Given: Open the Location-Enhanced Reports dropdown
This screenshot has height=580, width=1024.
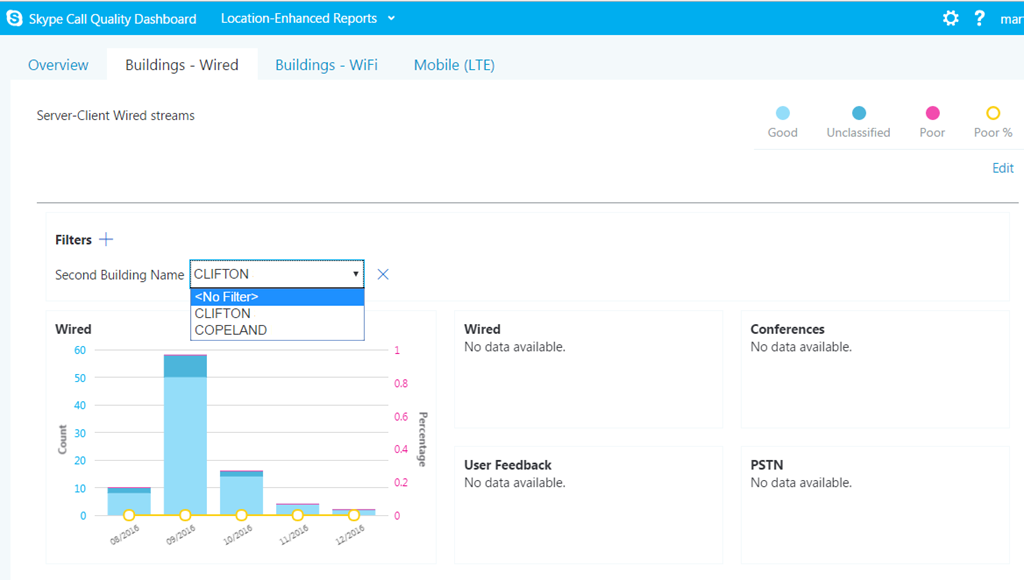Looking at the screenshot, I should (307, 18).
